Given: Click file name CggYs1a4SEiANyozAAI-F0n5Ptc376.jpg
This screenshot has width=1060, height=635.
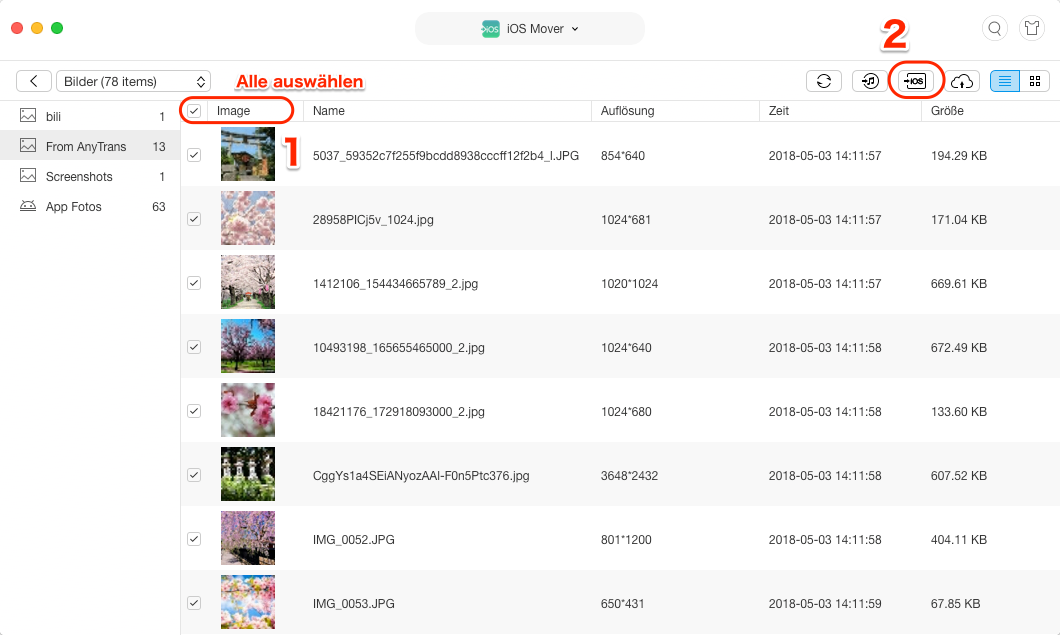Looking at the screenshot, I should pyautogui.click(x=421, y=475).
